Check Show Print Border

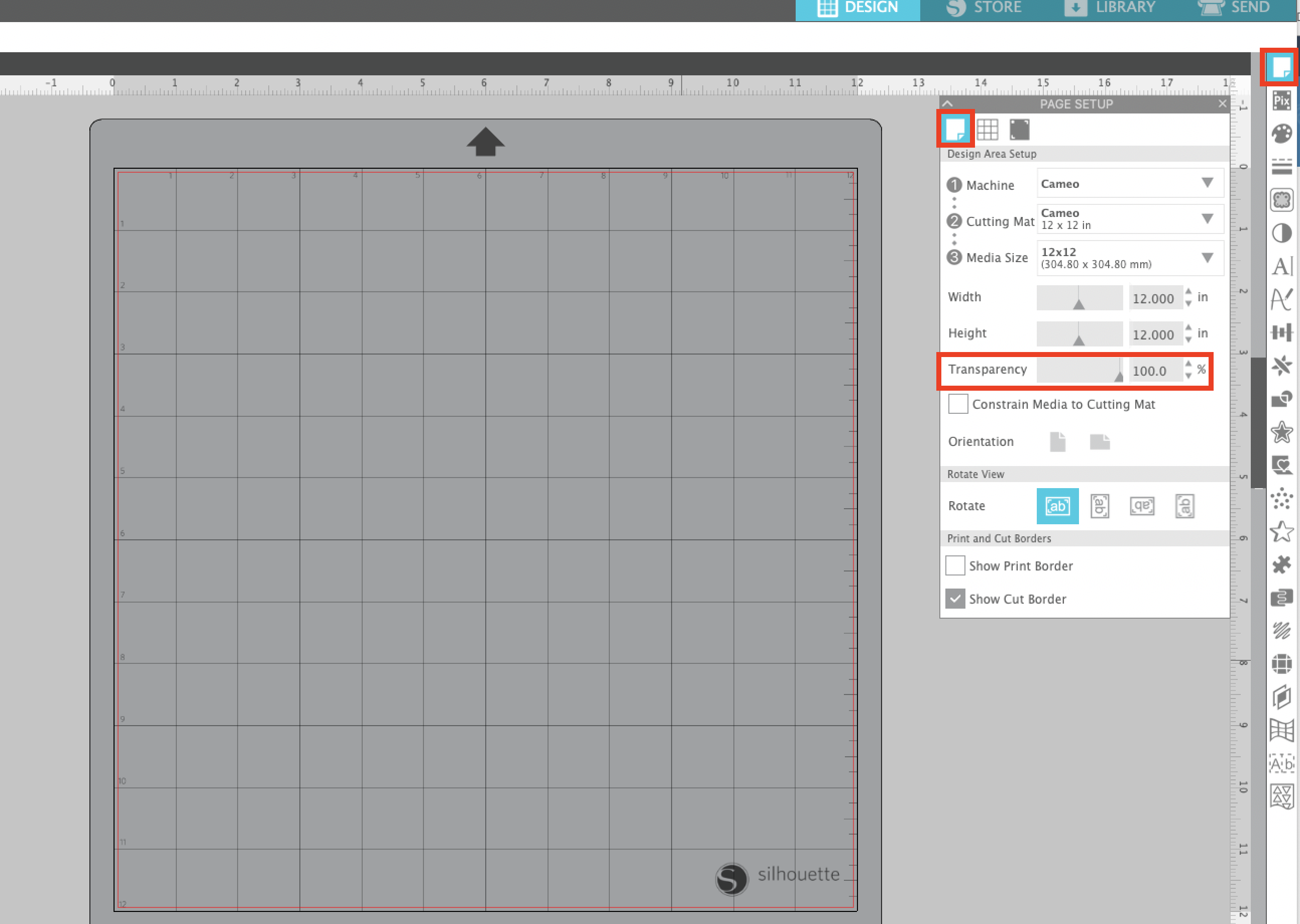[x=955, y=565]
